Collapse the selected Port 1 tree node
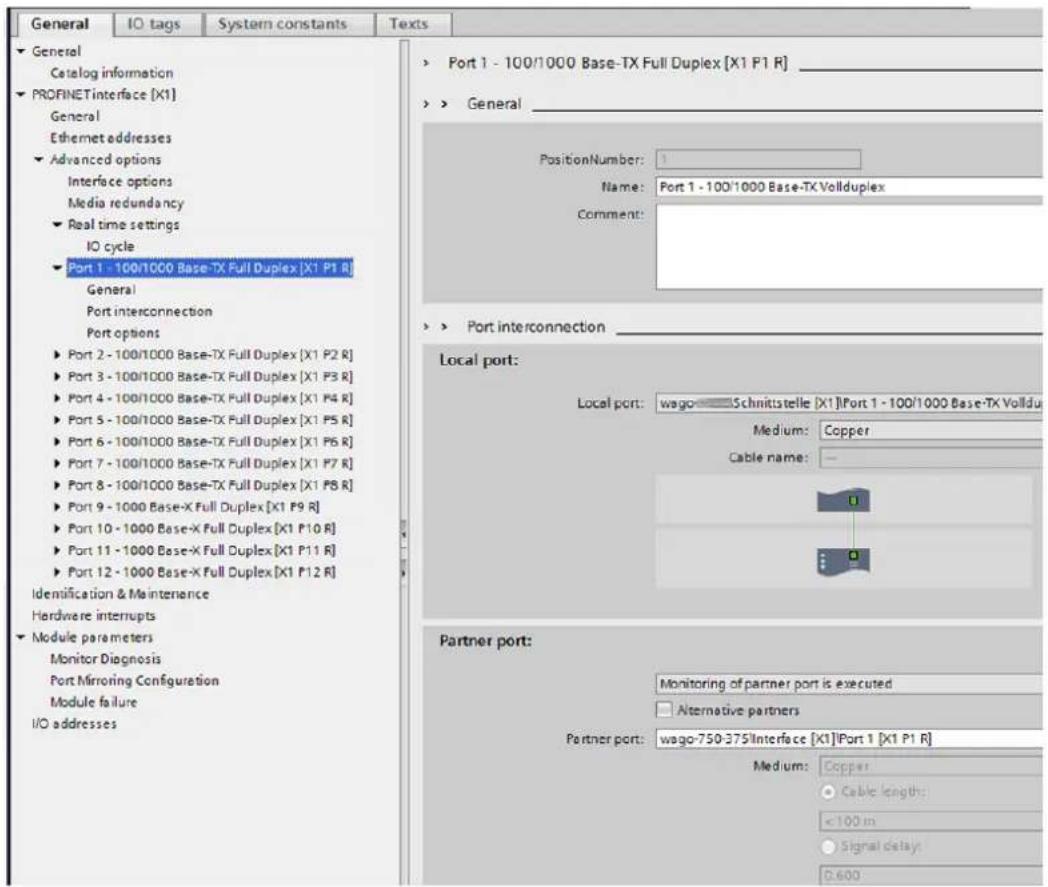This screenshot has height=887, width=1048. coord(57,268)
